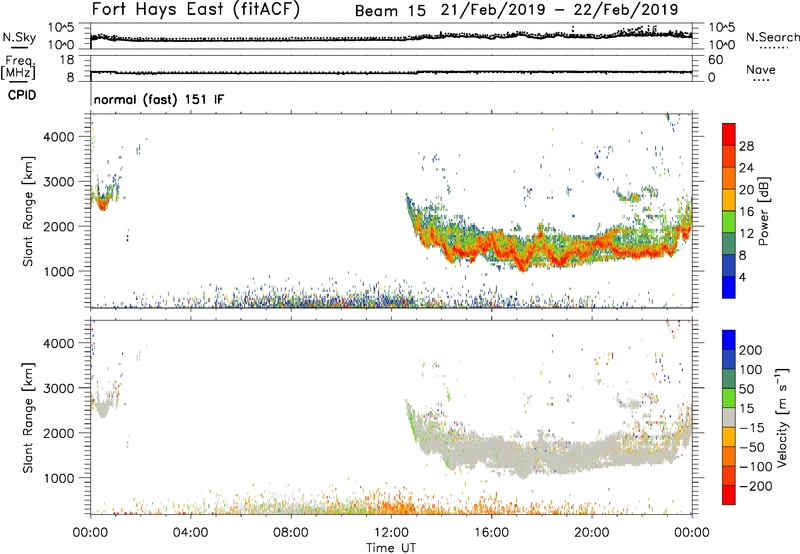Viewport: 800px width, 554px height.
Task: Click the gray band of the velocity color bar
Action: coord(729,417)
